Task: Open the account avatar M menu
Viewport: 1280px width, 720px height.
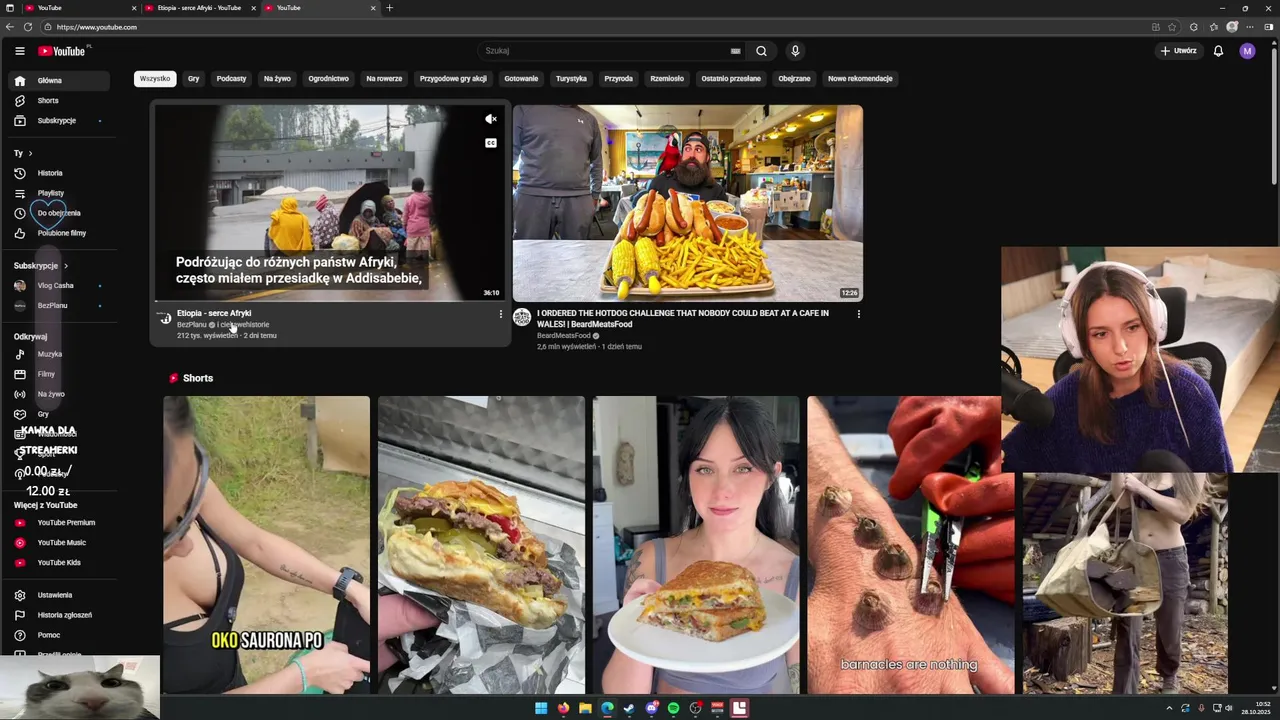Action: tap(1247, 51)
